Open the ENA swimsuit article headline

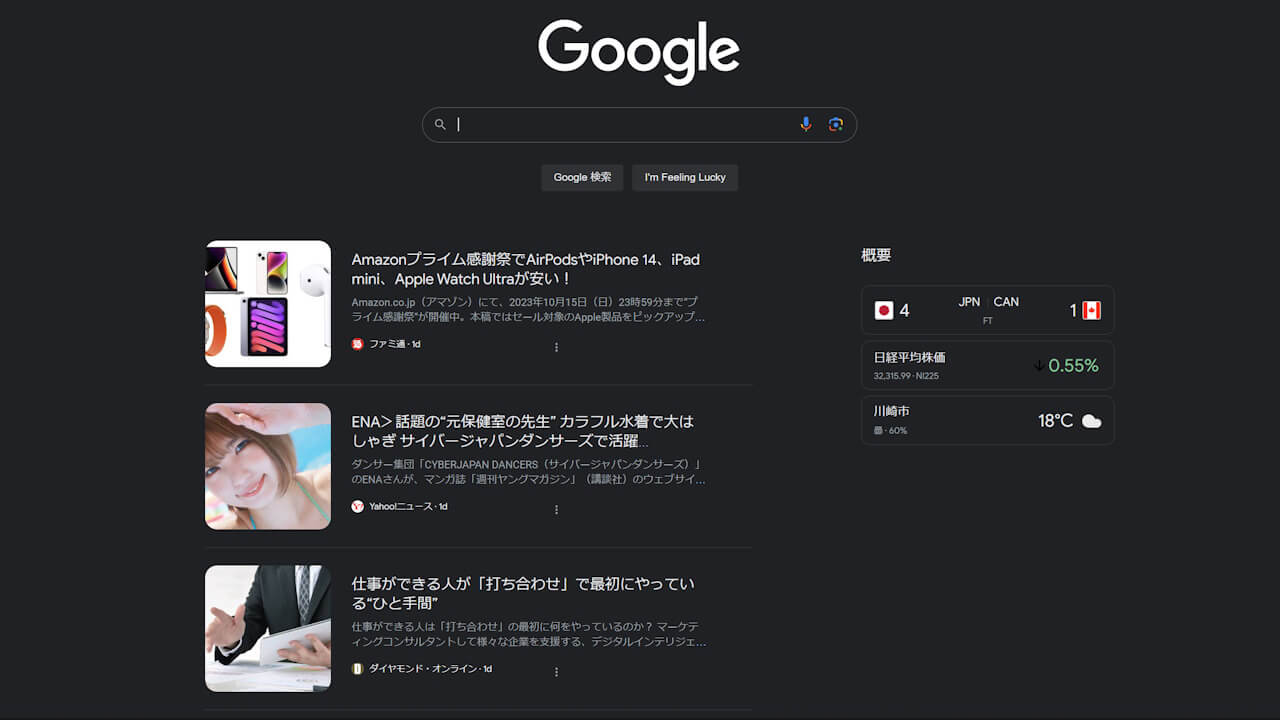coord(525,433)
